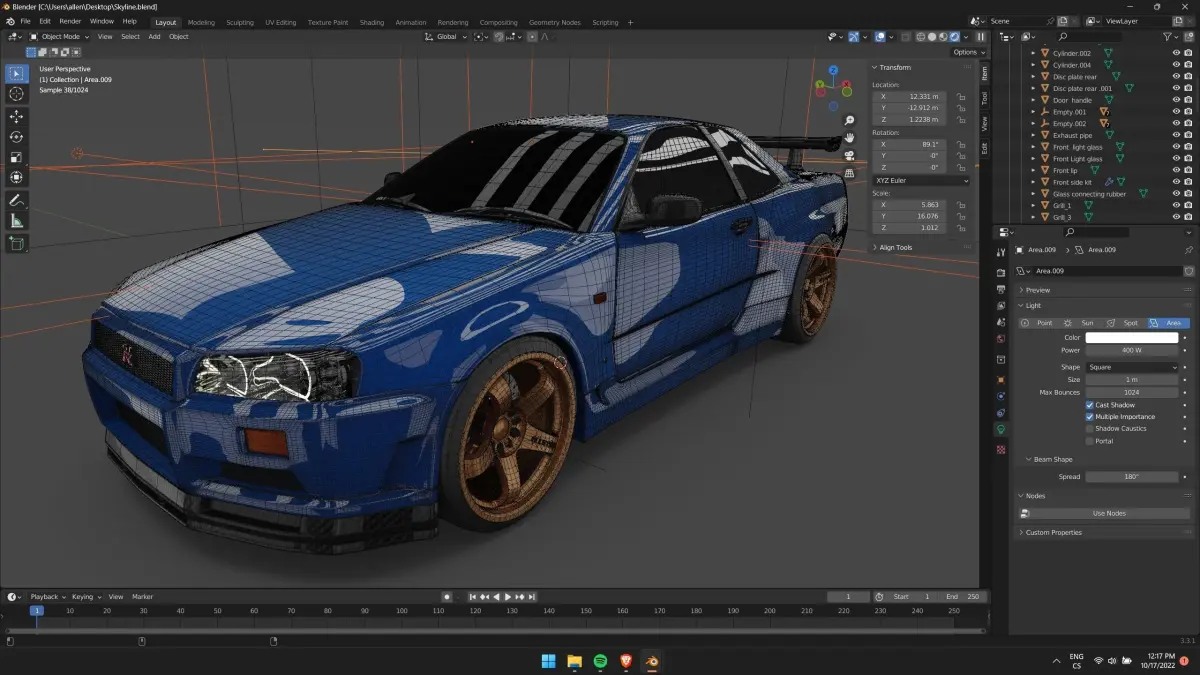Select the Annotate pencil tool

(16, 200)
